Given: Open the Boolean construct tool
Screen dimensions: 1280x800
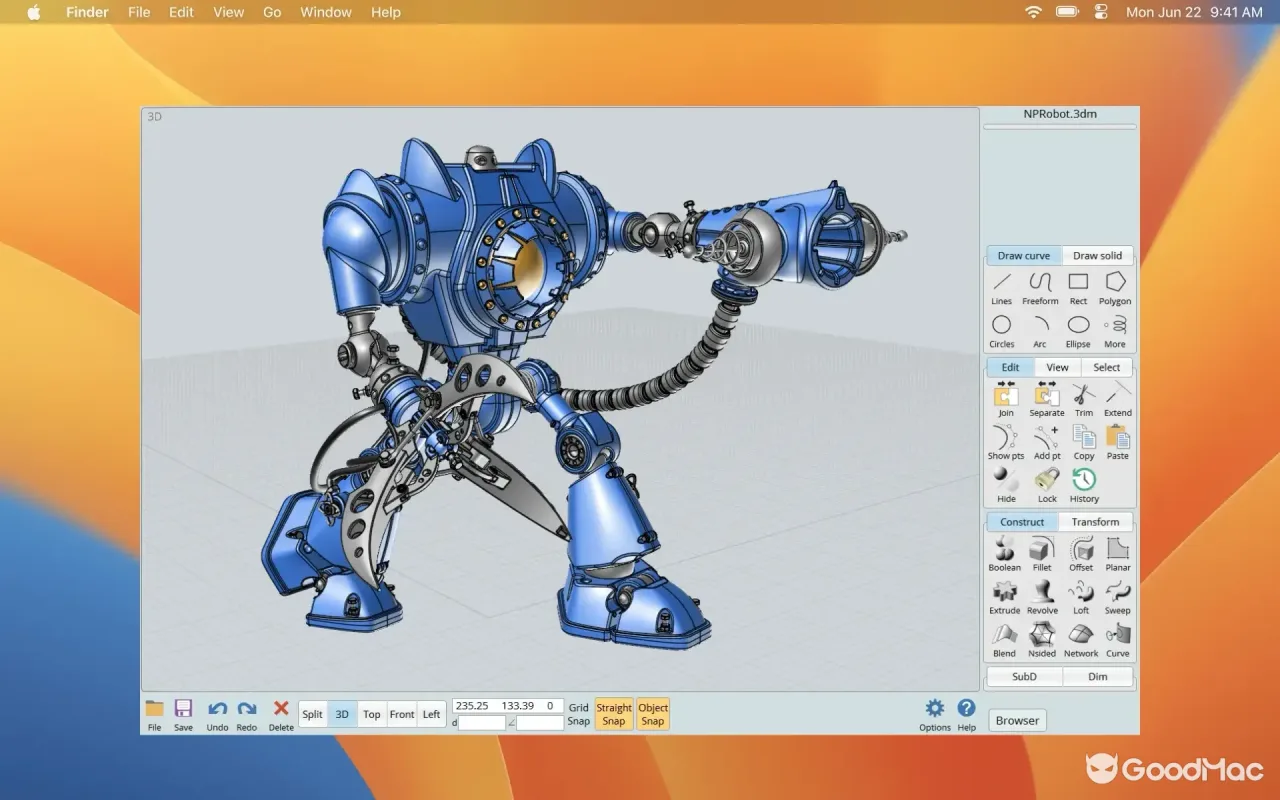Looking at the screenshot, I should pyautogui.click(x=1005, y=554).
